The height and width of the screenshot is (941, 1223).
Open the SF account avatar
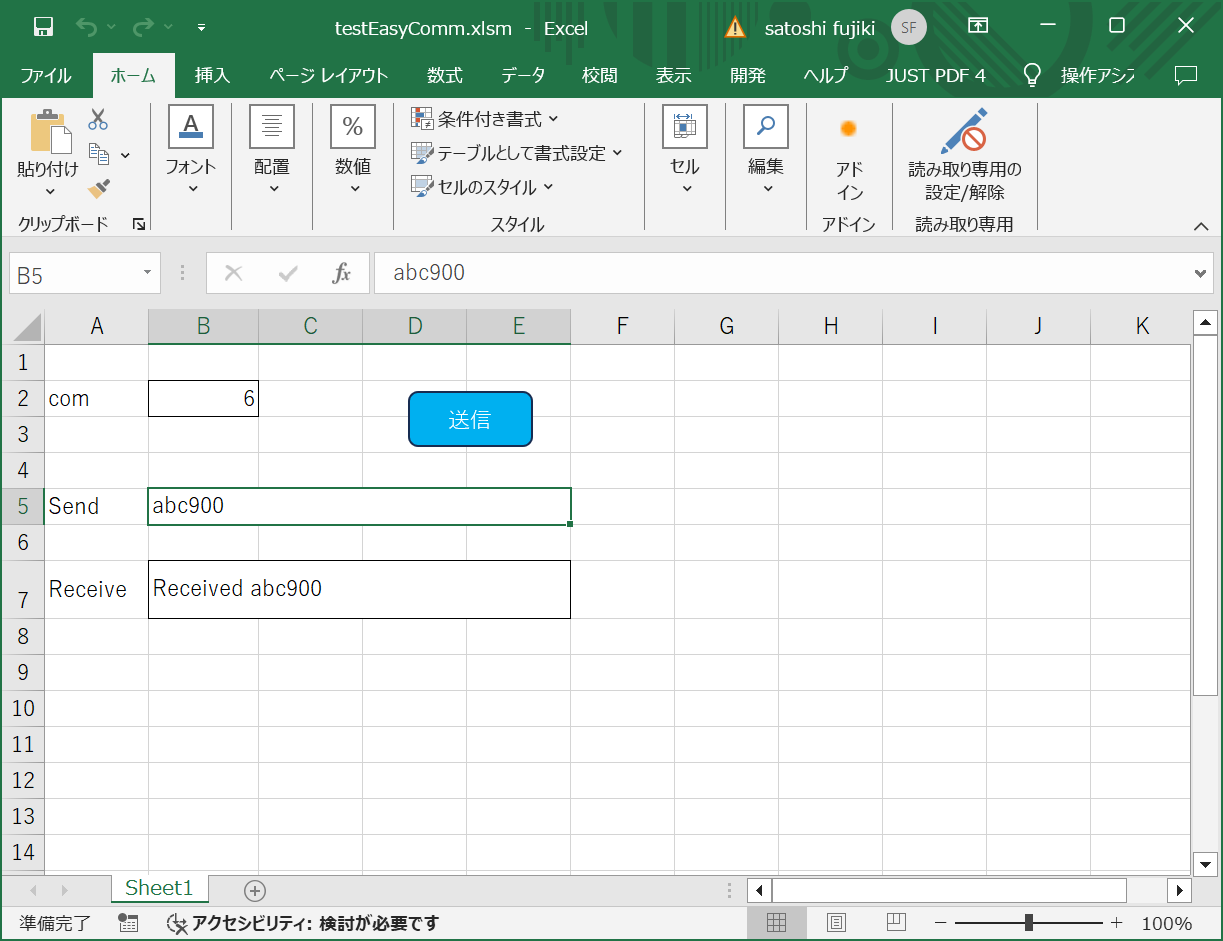tap(909, 27)
